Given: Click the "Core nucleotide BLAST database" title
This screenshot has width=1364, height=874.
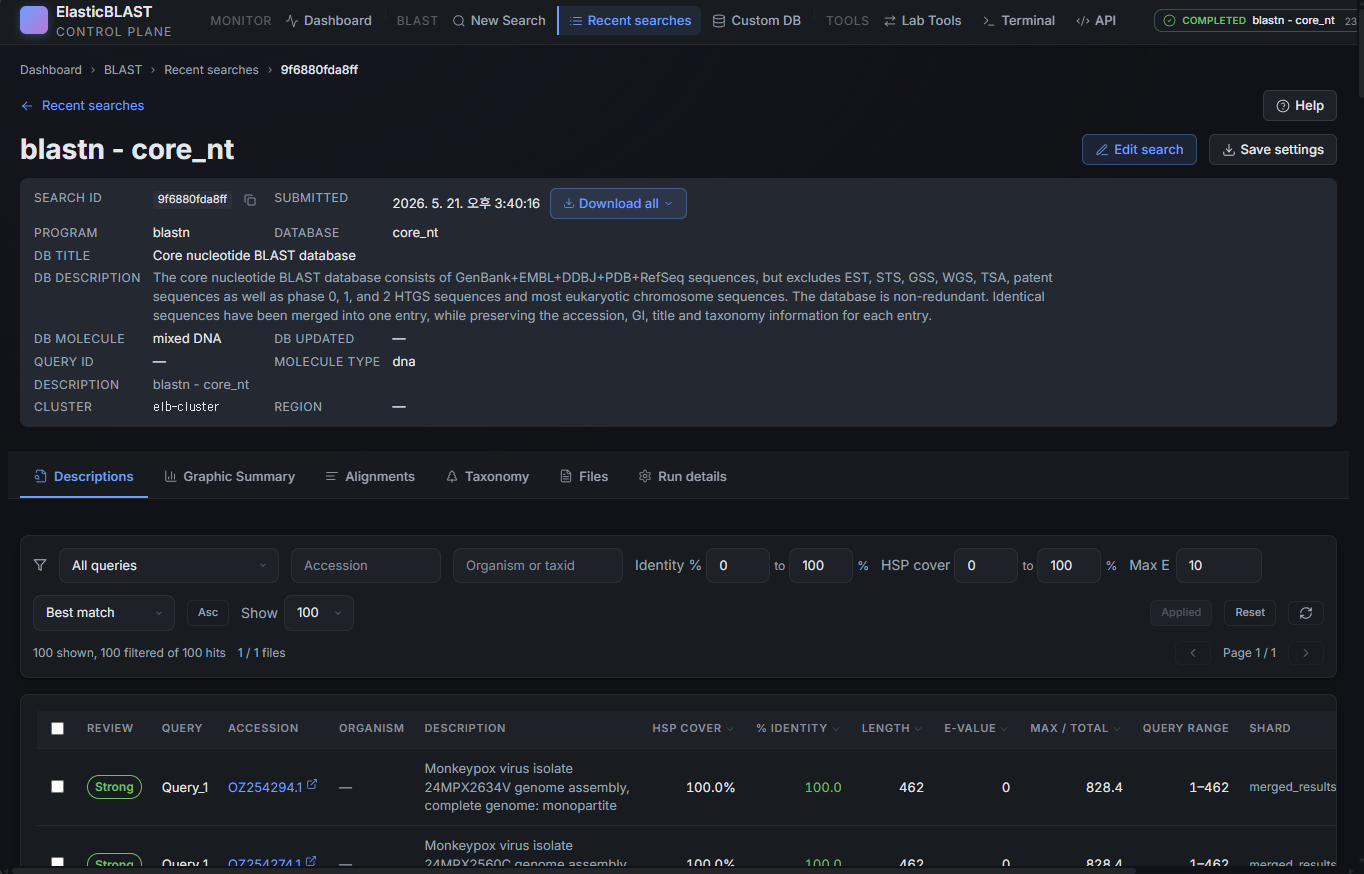Looking at the screenshot, I should pos(254,256).
